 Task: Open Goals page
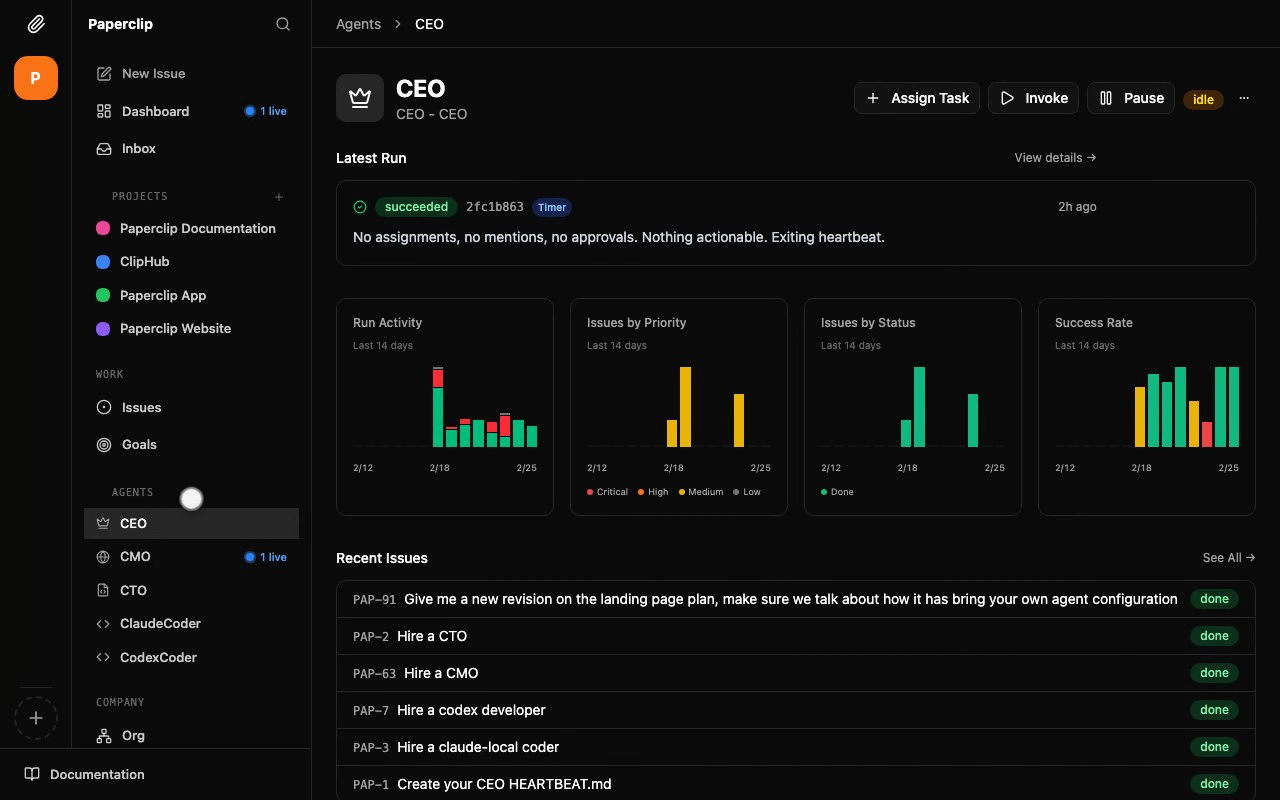coord(191,444)
